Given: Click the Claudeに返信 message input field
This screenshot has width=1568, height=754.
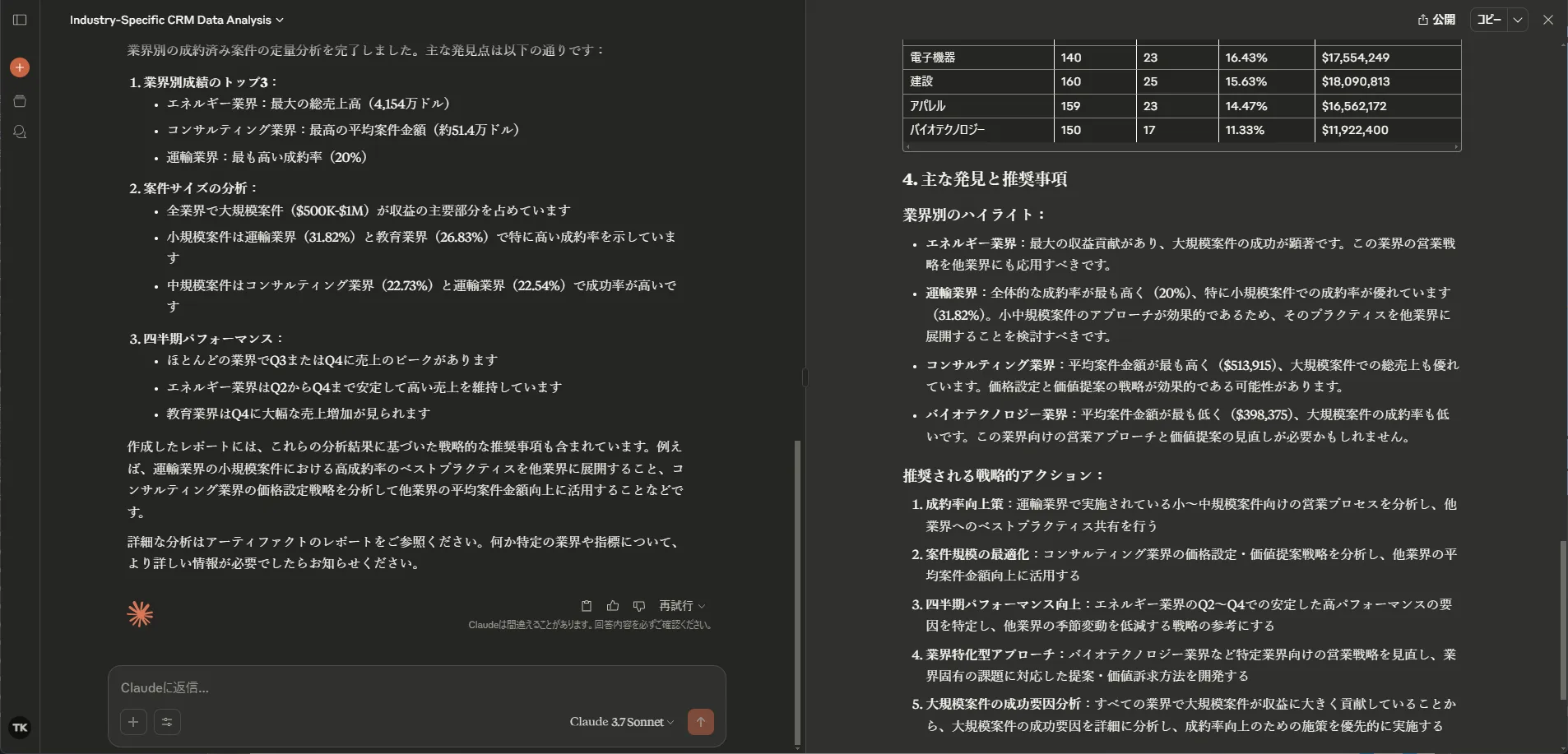Looking at the screenshot, I should pos(415,687).
